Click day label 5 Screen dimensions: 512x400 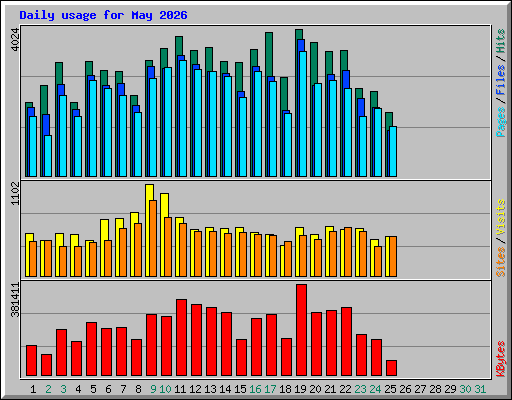93,389
